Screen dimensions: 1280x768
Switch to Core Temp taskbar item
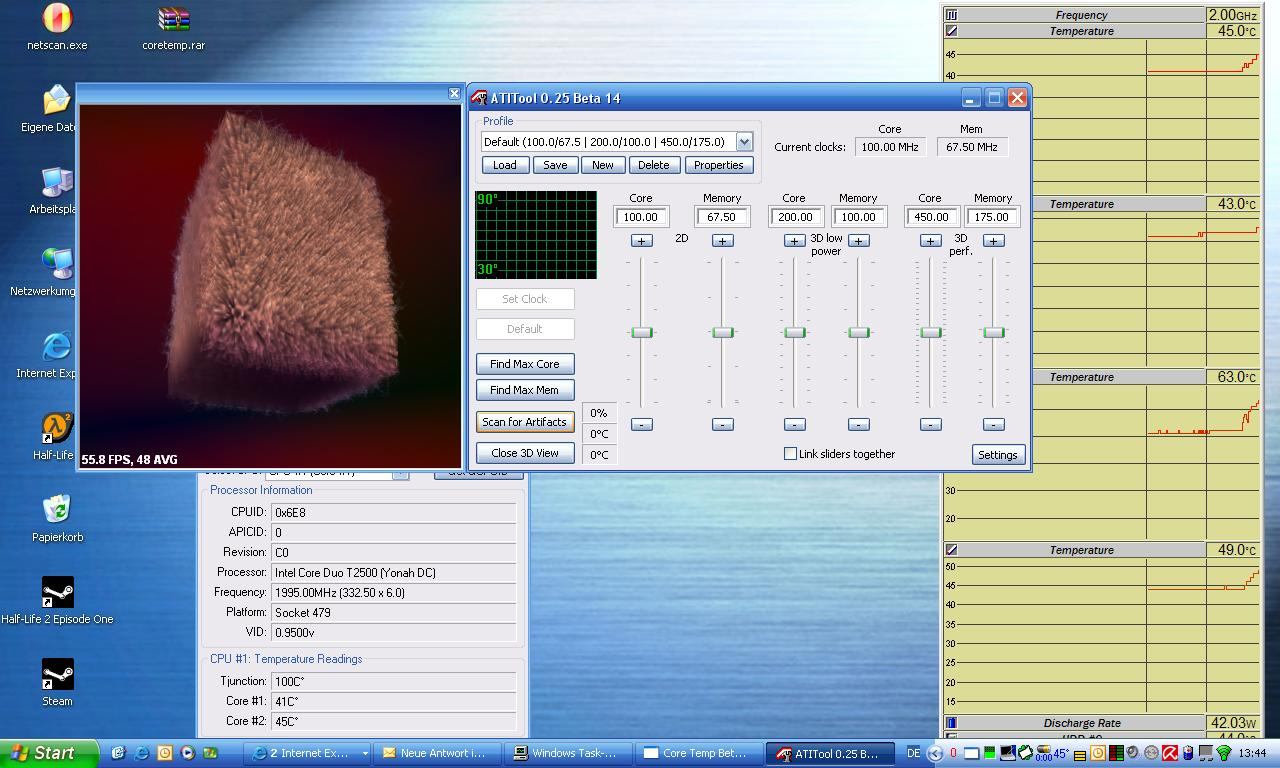pyautogui.click(x=696, y=753)
